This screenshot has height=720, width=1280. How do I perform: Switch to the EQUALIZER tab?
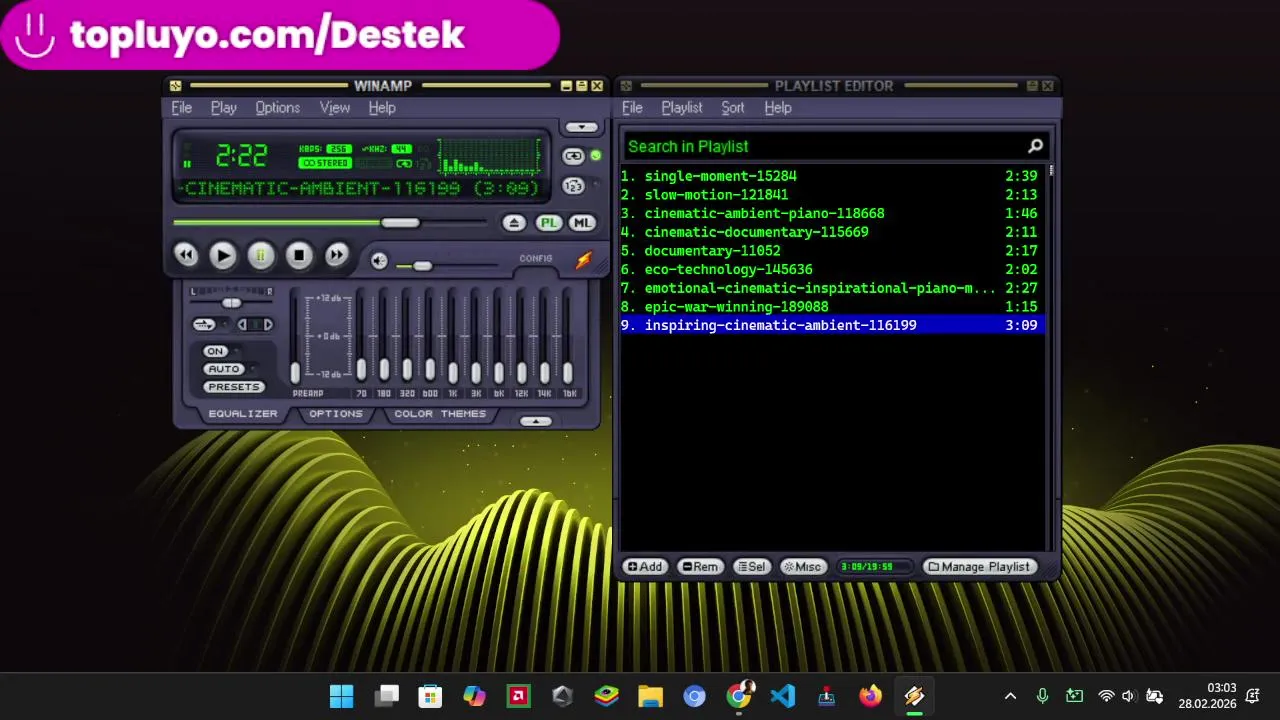point(243,414)
